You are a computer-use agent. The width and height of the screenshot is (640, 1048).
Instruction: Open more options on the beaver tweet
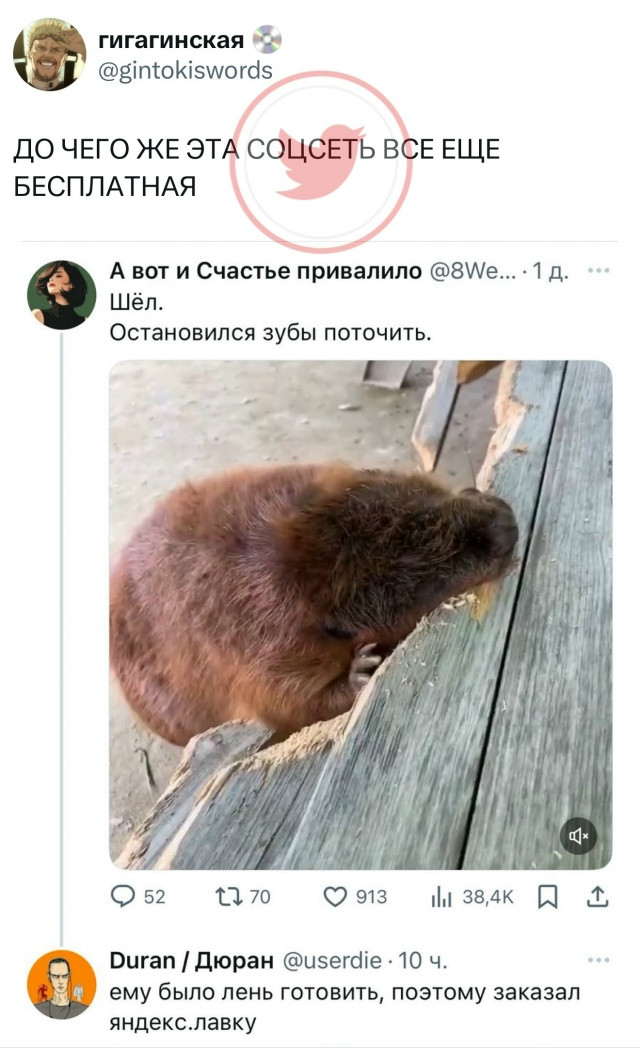(x=598, y=271)
